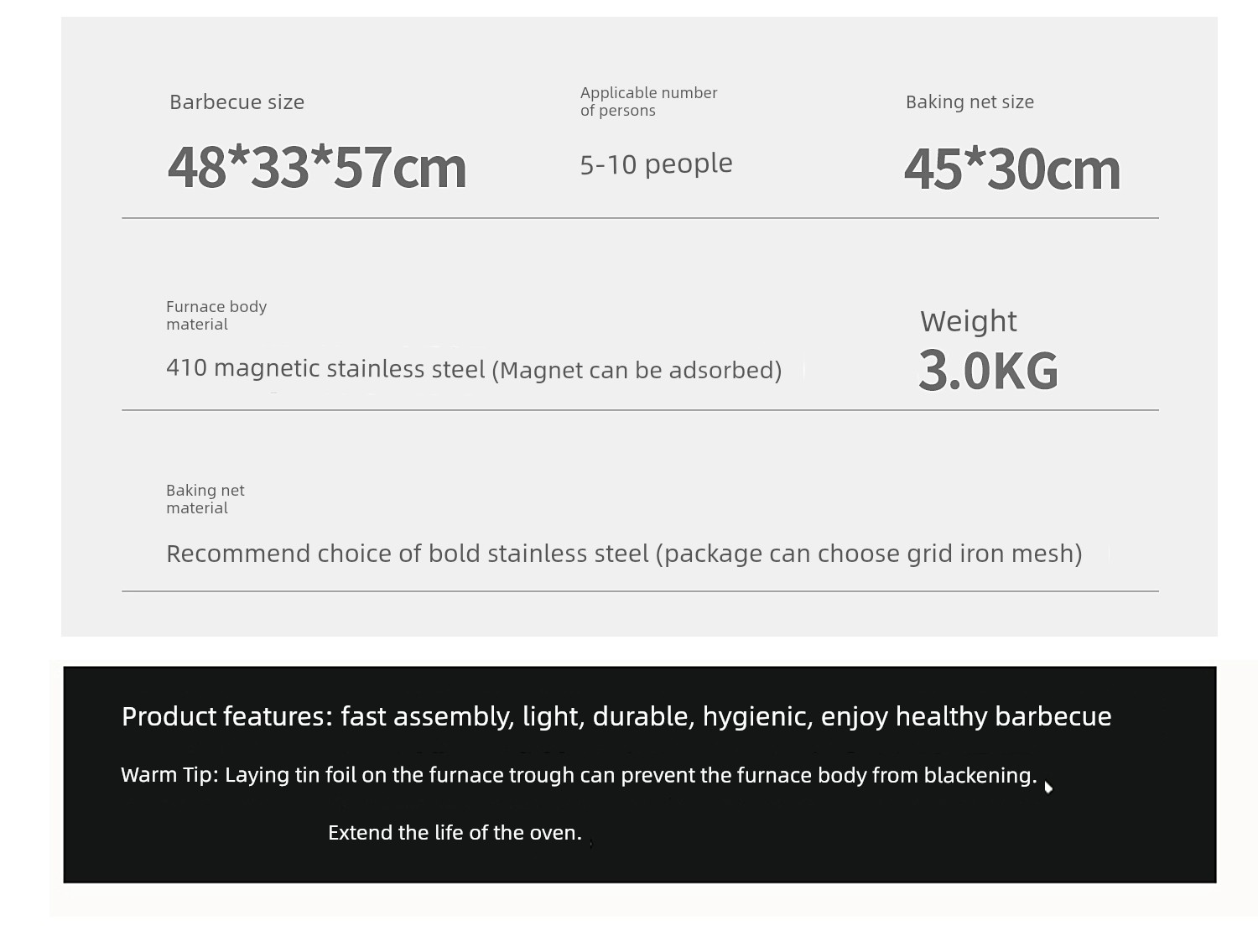Click the 'Baking net size' label
Viewport: 1258px width, 952px height.
969,102
